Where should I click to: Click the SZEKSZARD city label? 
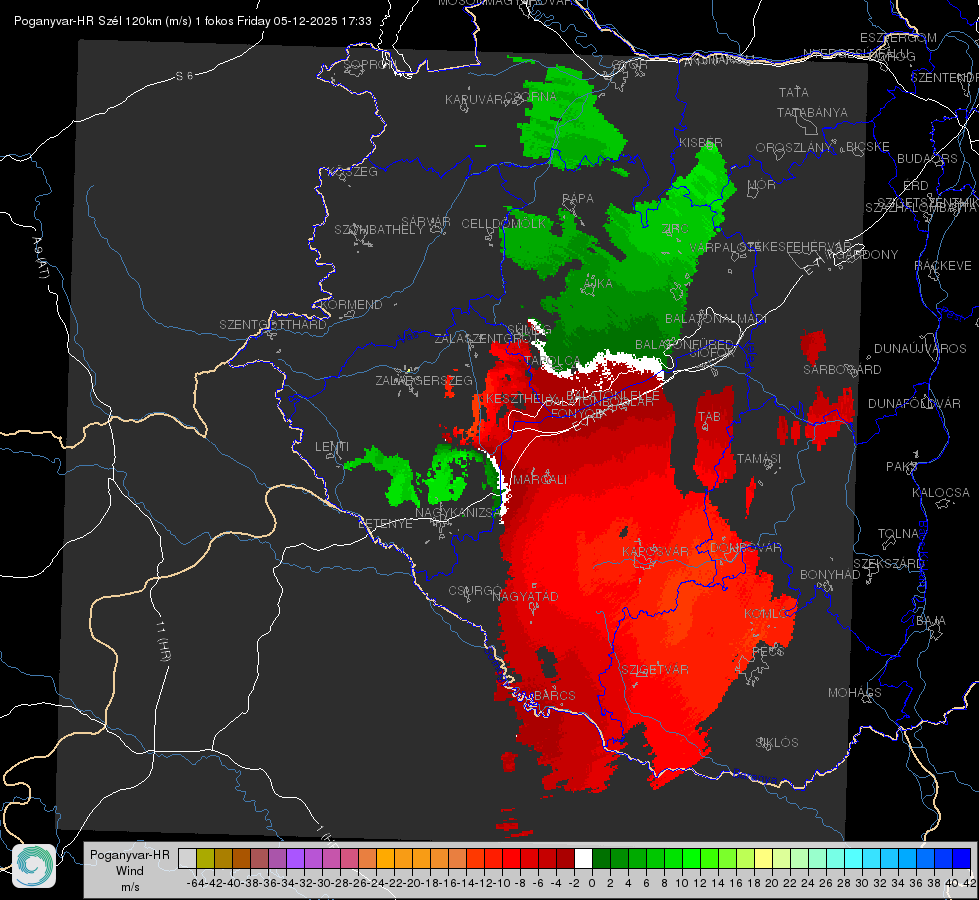[x=888, y=564]
